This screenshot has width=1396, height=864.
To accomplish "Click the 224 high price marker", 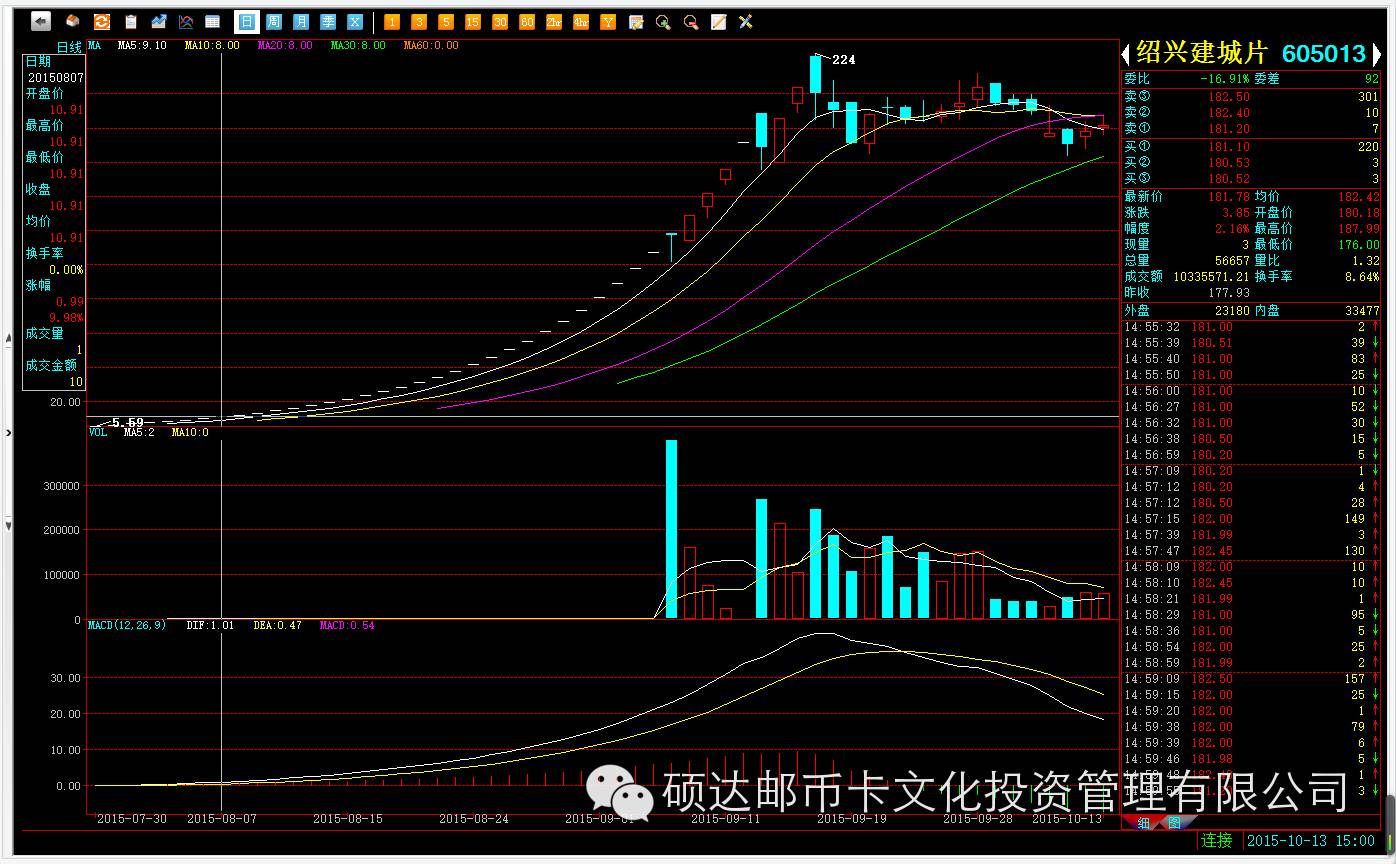I will (844, 60).
